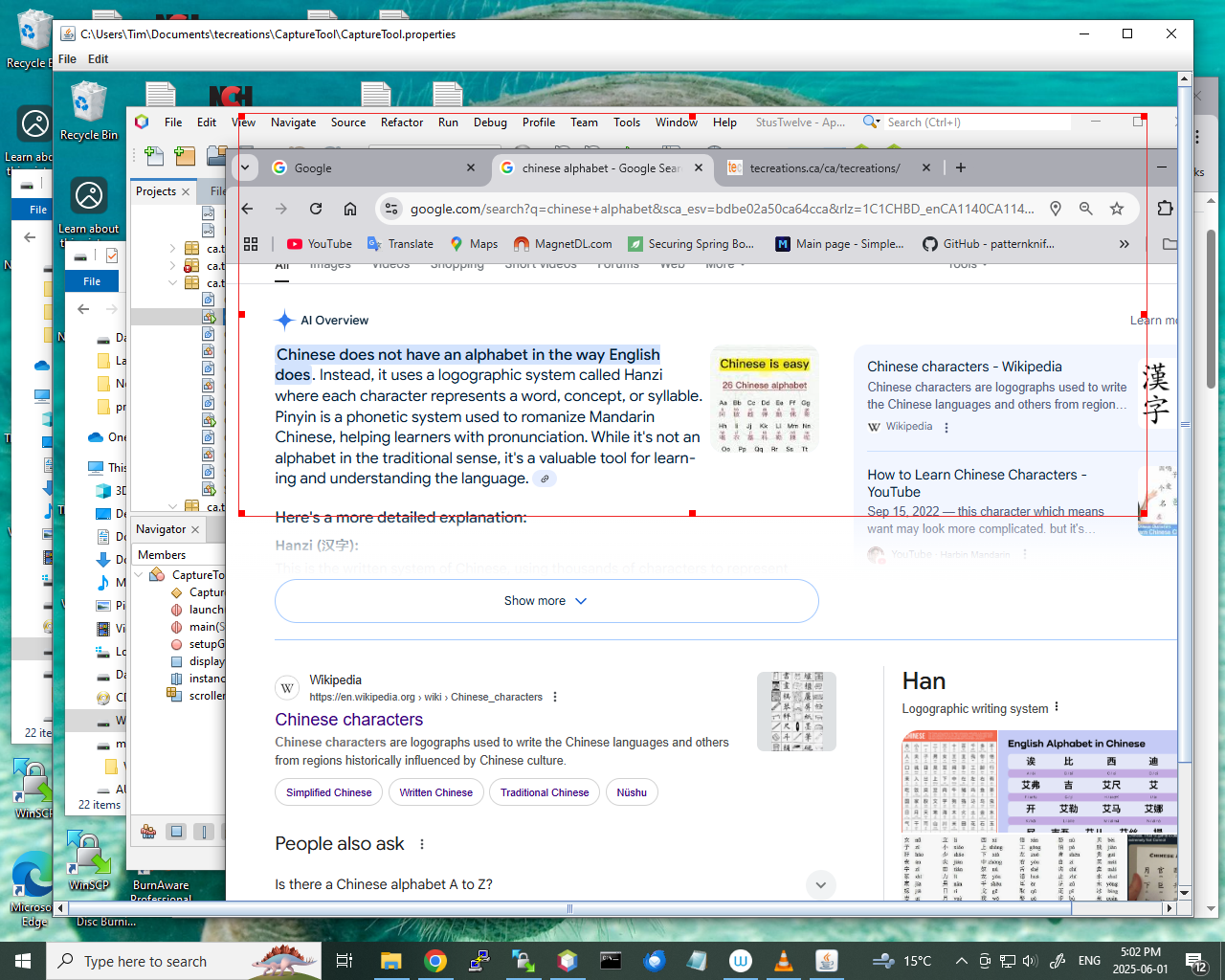
Task: Reload the Chrome page
Action: pyautogui.click(x=316, y=209)
